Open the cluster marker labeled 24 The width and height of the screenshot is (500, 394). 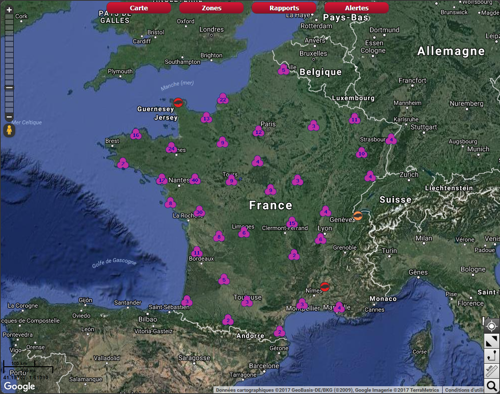[x=172, y=148]
